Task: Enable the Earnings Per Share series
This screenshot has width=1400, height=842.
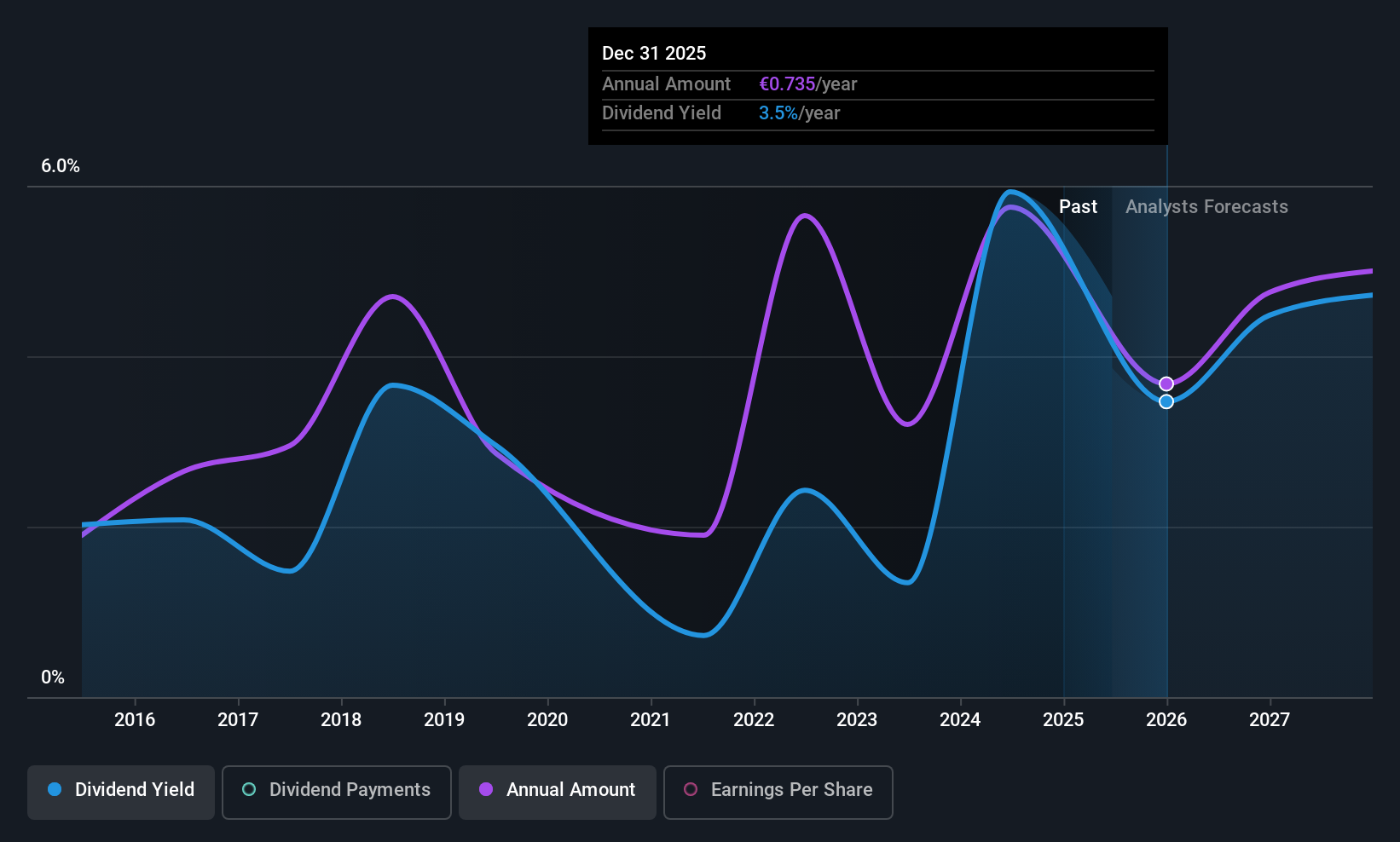Action: [778, 793]
